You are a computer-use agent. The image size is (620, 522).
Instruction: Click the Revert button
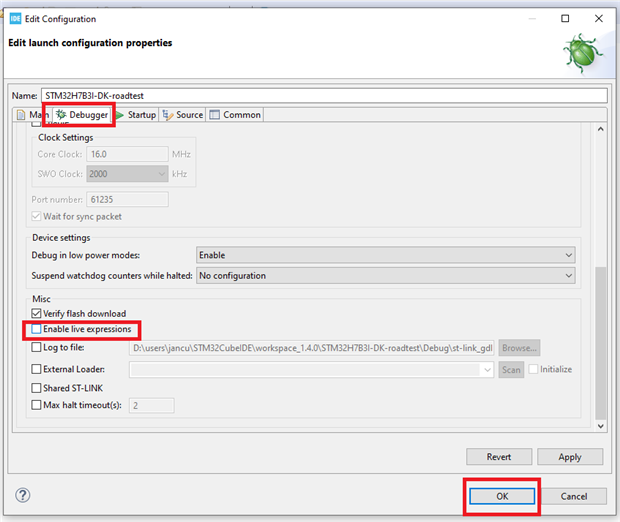499,457
